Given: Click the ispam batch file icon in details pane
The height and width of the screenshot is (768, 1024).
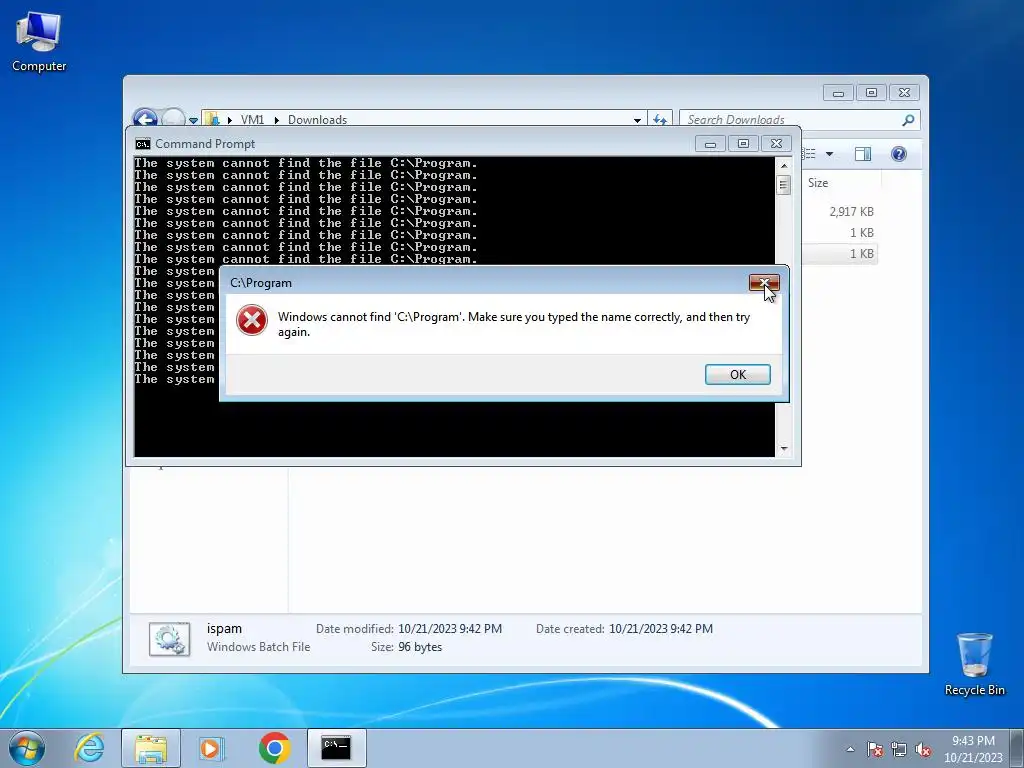Looking at the screenshot, I should tap(169, 639).
